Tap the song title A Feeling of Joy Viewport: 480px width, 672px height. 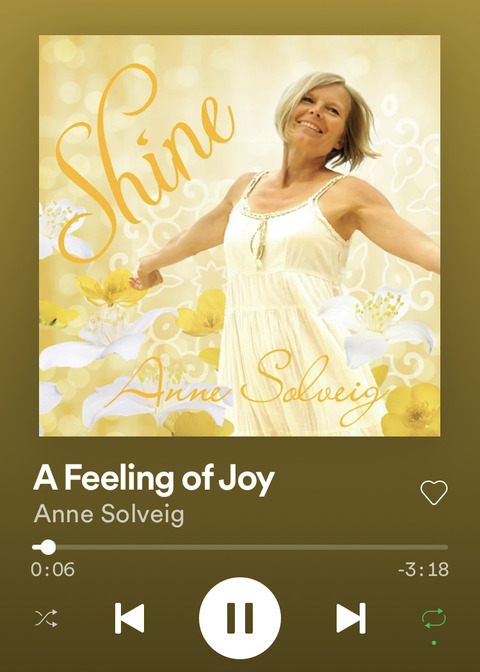point(153,479)
